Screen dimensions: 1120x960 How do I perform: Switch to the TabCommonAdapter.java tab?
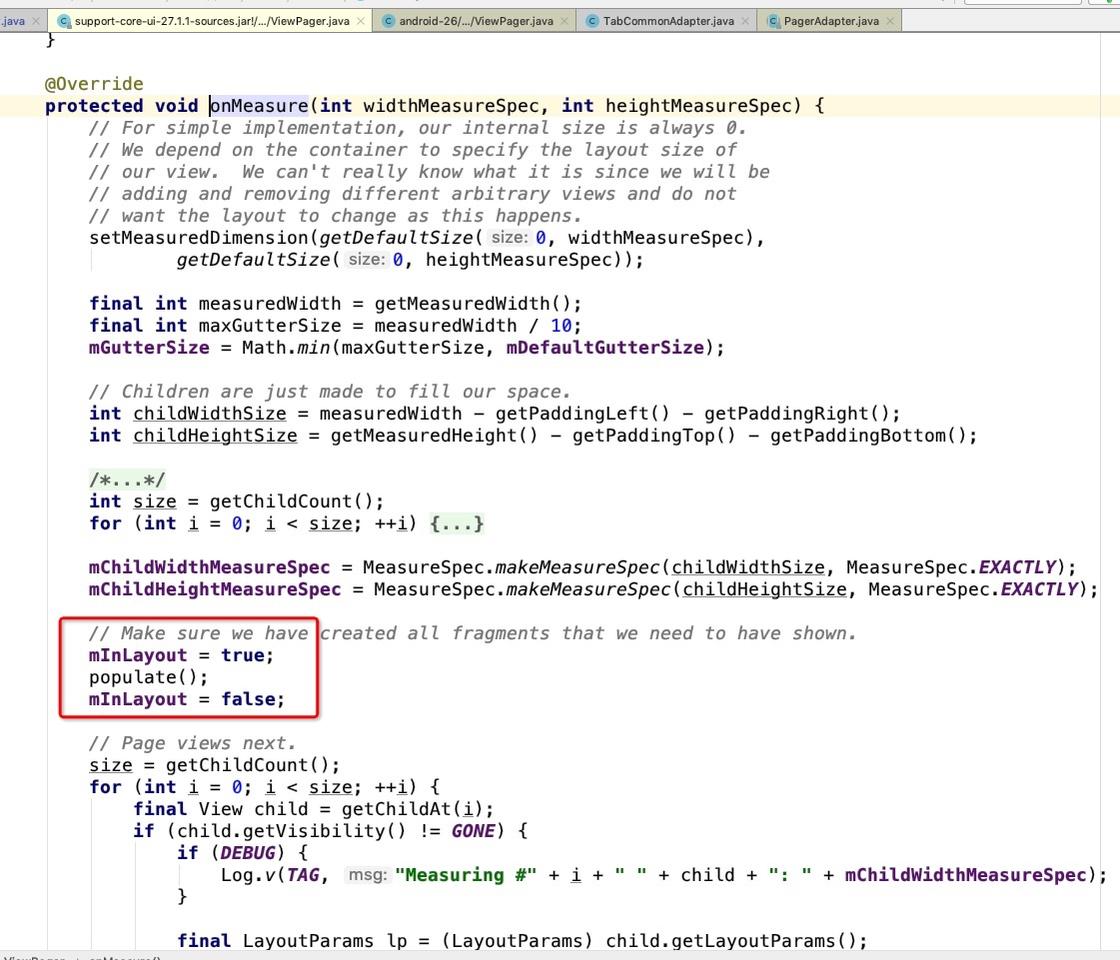(x=668, y=21)
